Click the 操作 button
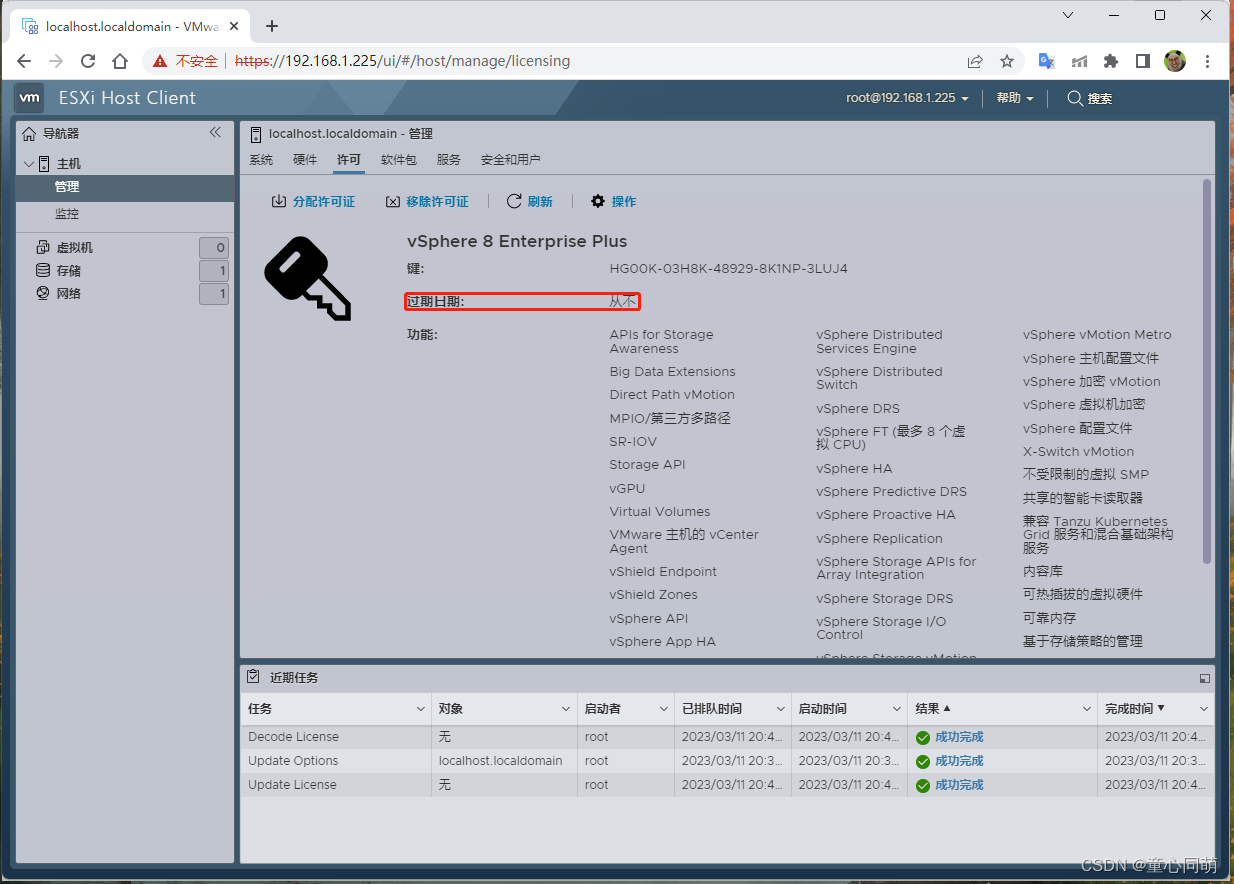Image resolution: width=1234 pixels, height=884 pixels. (613, 201)
